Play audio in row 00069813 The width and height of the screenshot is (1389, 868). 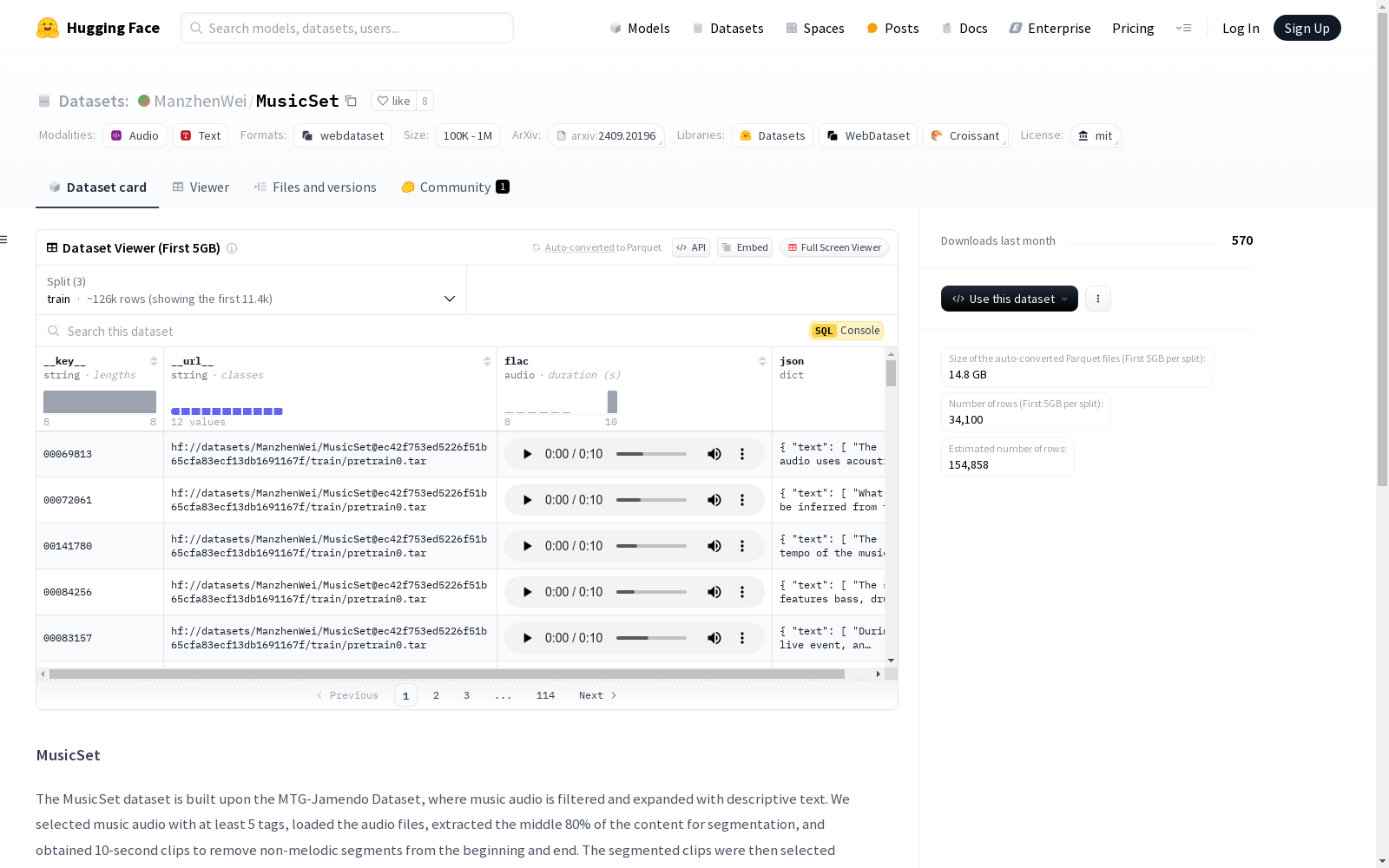pos(527,454)
